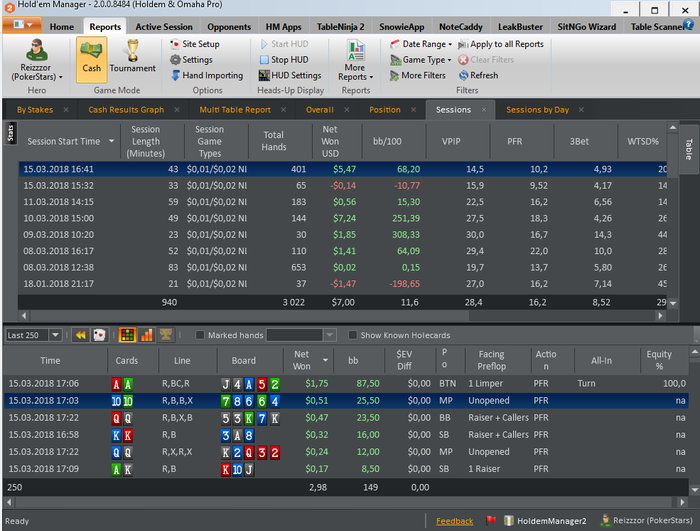Click the hand replayer cards icon
This screenshot has width=700, height=531.
point(99,335)
